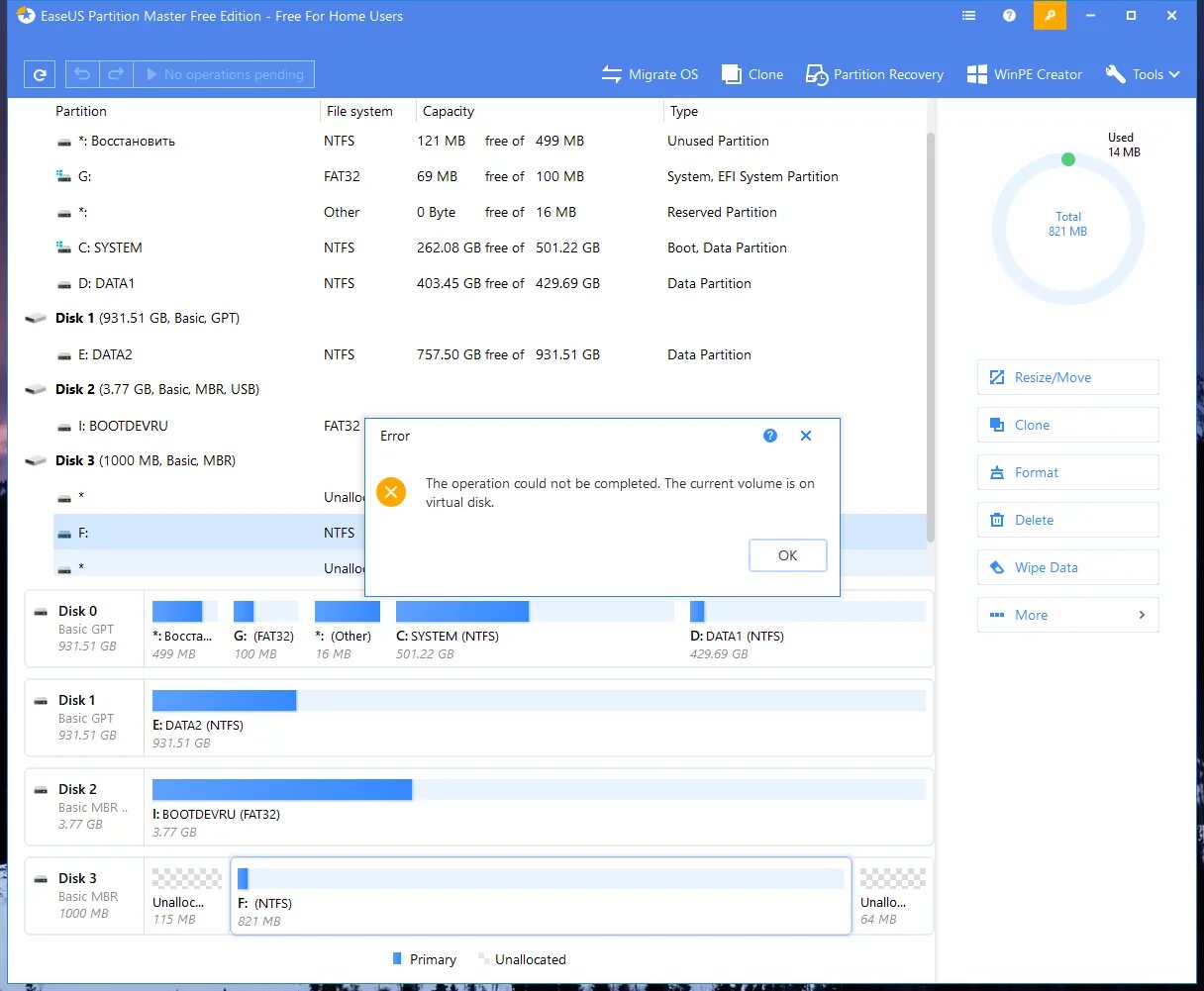
Task: Click Format in the side panel
Action: (x=1067, y=472)
